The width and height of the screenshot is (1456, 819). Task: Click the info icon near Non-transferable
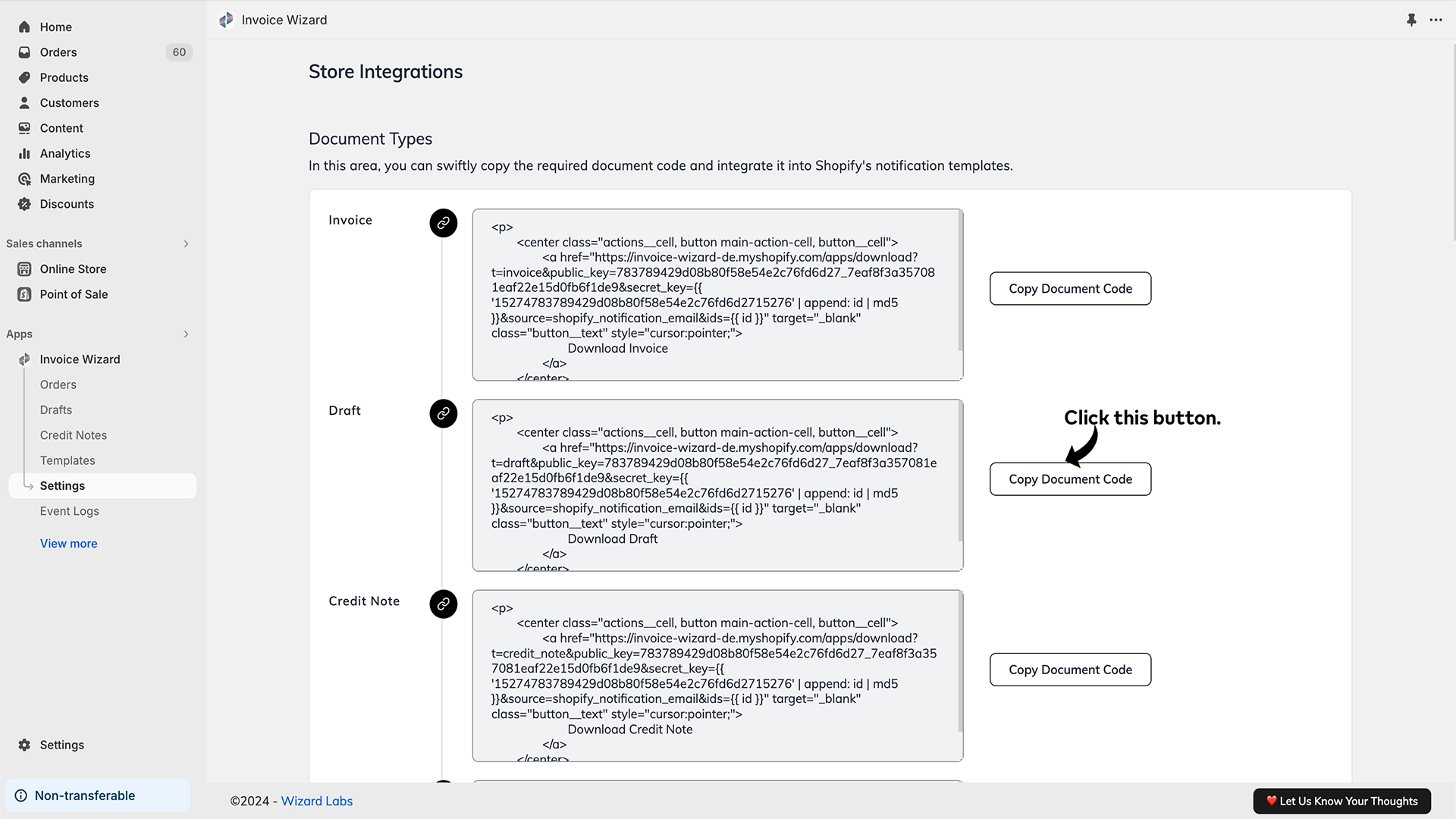coord(21,795)
